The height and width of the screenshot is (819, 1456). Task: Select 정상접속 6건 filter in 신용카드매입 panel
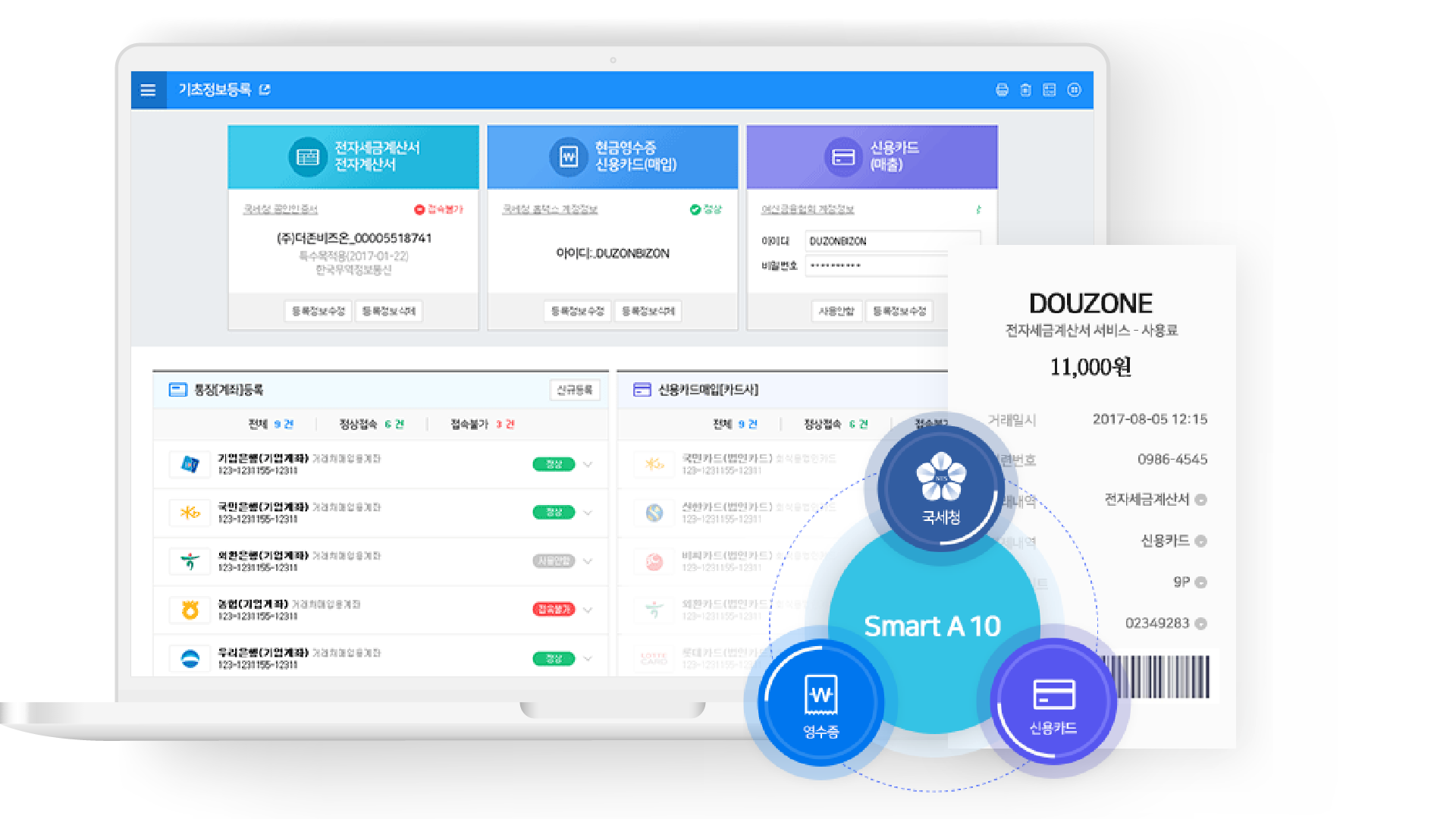836,424
